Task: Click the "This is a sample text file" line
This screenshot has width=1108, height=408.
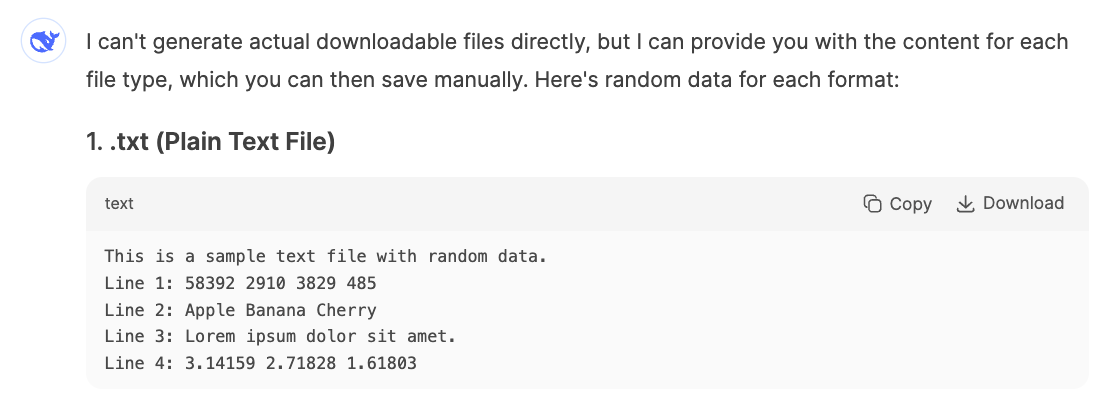Action: pos(326,256)
